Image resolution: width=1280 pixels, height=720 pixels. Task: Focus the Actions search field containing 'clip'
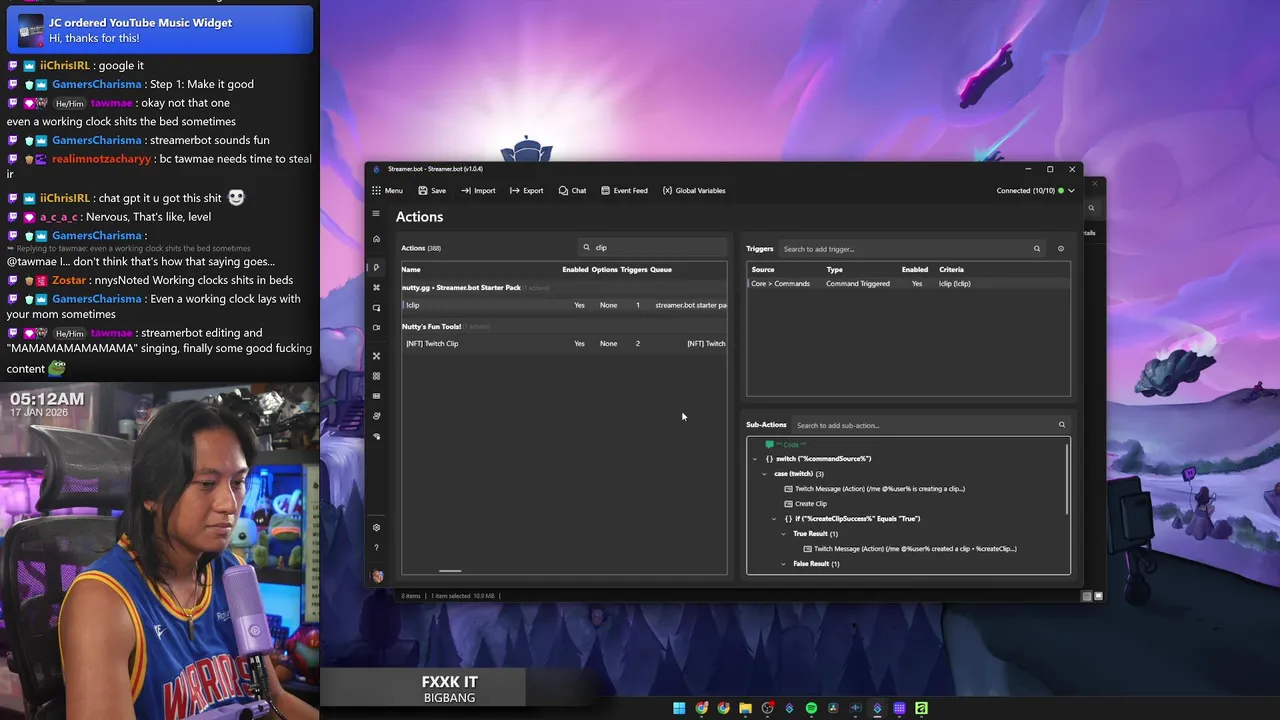(654, 247)
